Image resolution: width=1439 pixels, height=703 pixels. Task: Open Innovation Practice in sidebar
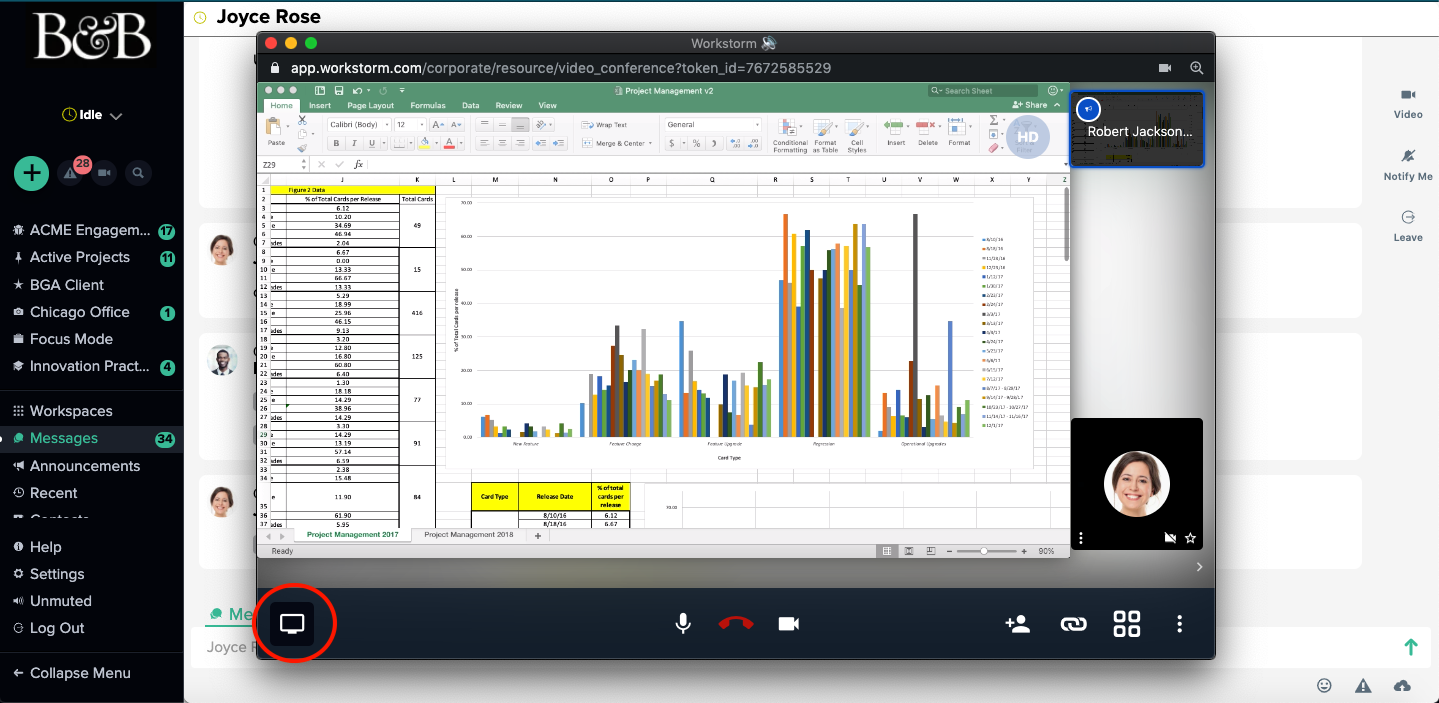tap(91, 366)
